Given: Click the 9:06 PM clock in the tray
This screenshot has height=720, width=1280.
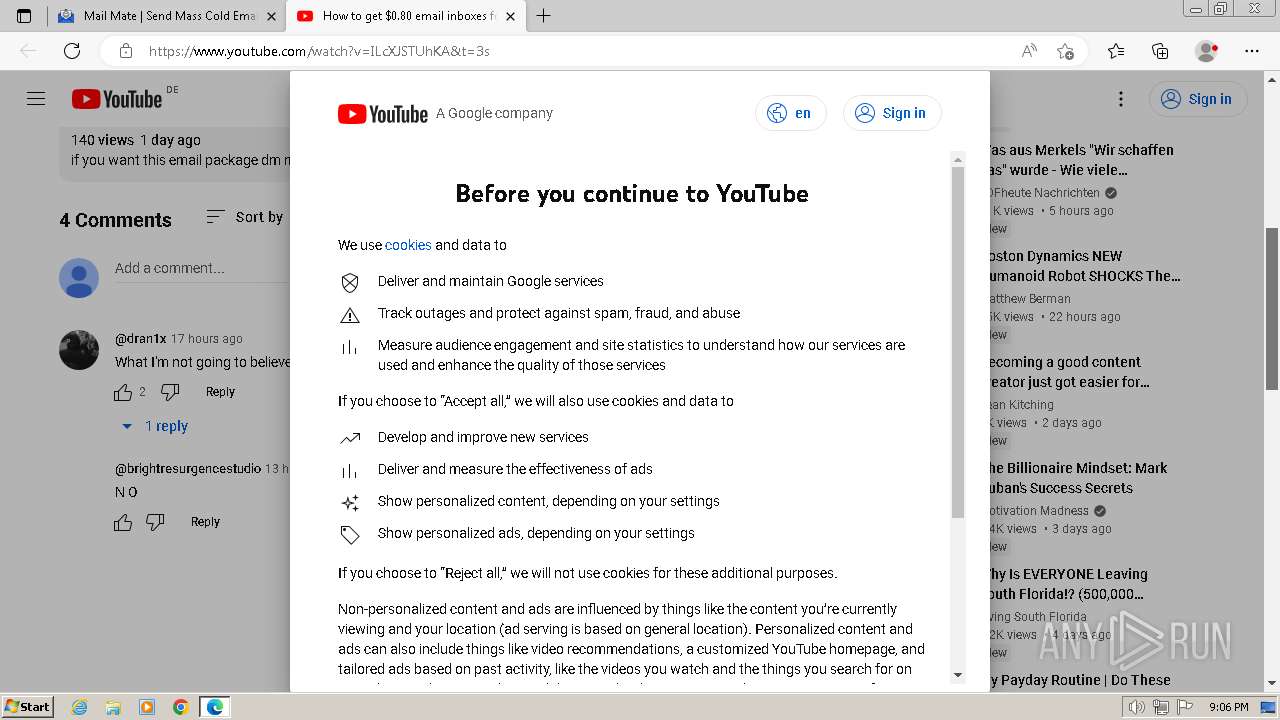Looking at the screenshot, I should (1228, 707).
